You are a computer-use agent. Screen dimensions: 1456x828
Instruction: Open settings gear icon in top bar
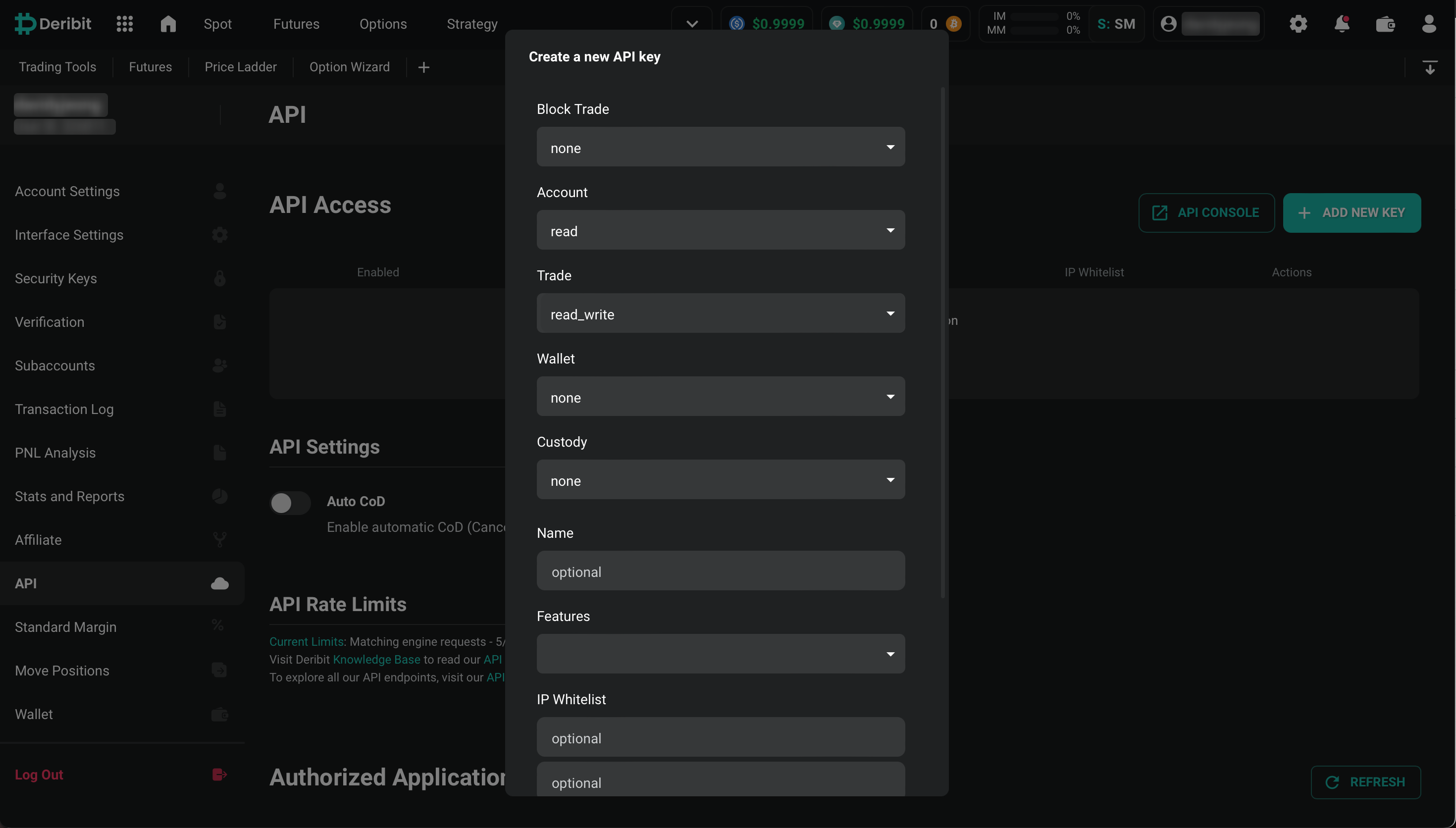tap(1298, 24)
